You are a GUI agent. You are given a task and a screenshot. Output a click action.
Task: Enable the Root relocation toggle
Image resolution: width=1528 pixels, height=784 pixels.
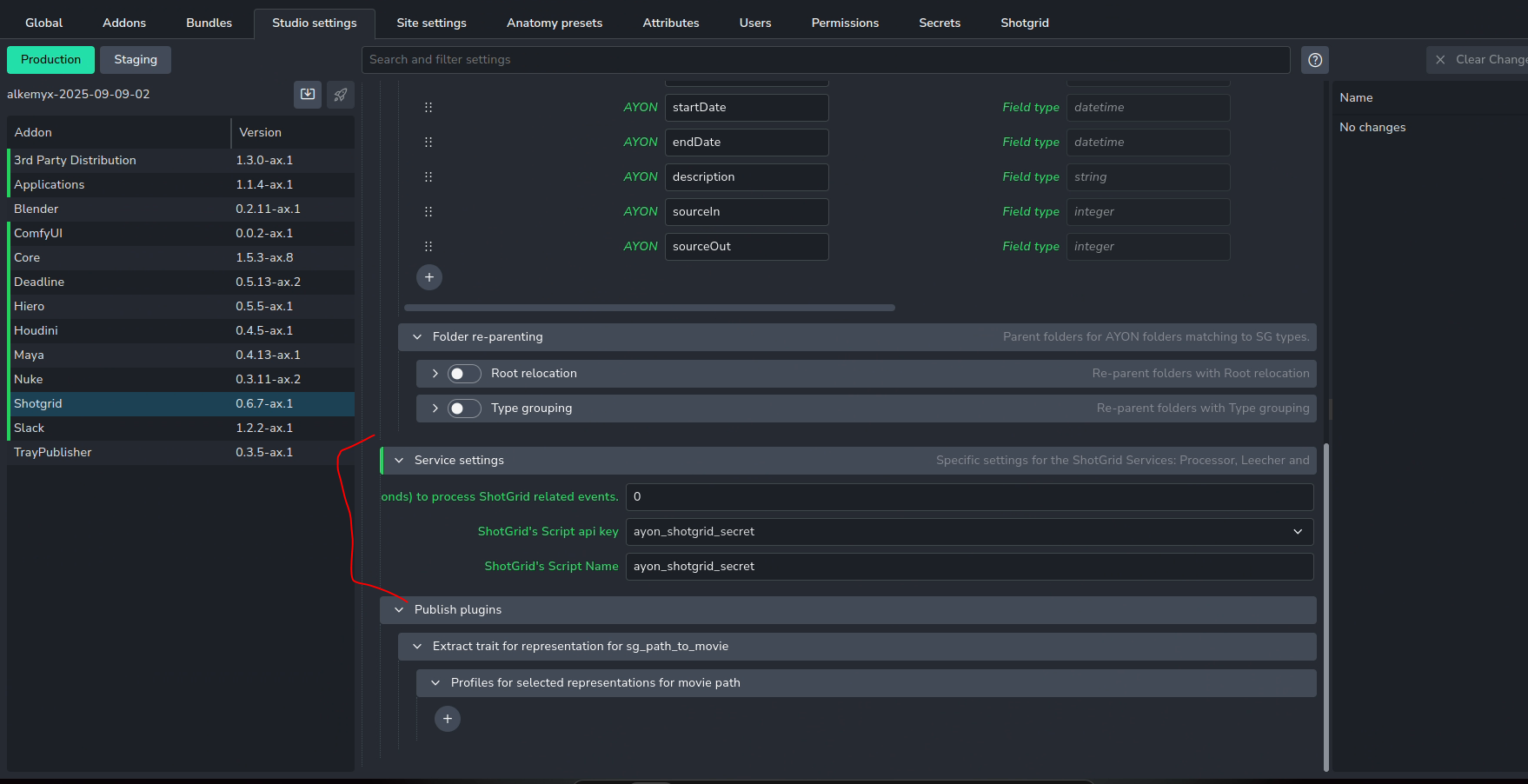click(x=464, y=374)
